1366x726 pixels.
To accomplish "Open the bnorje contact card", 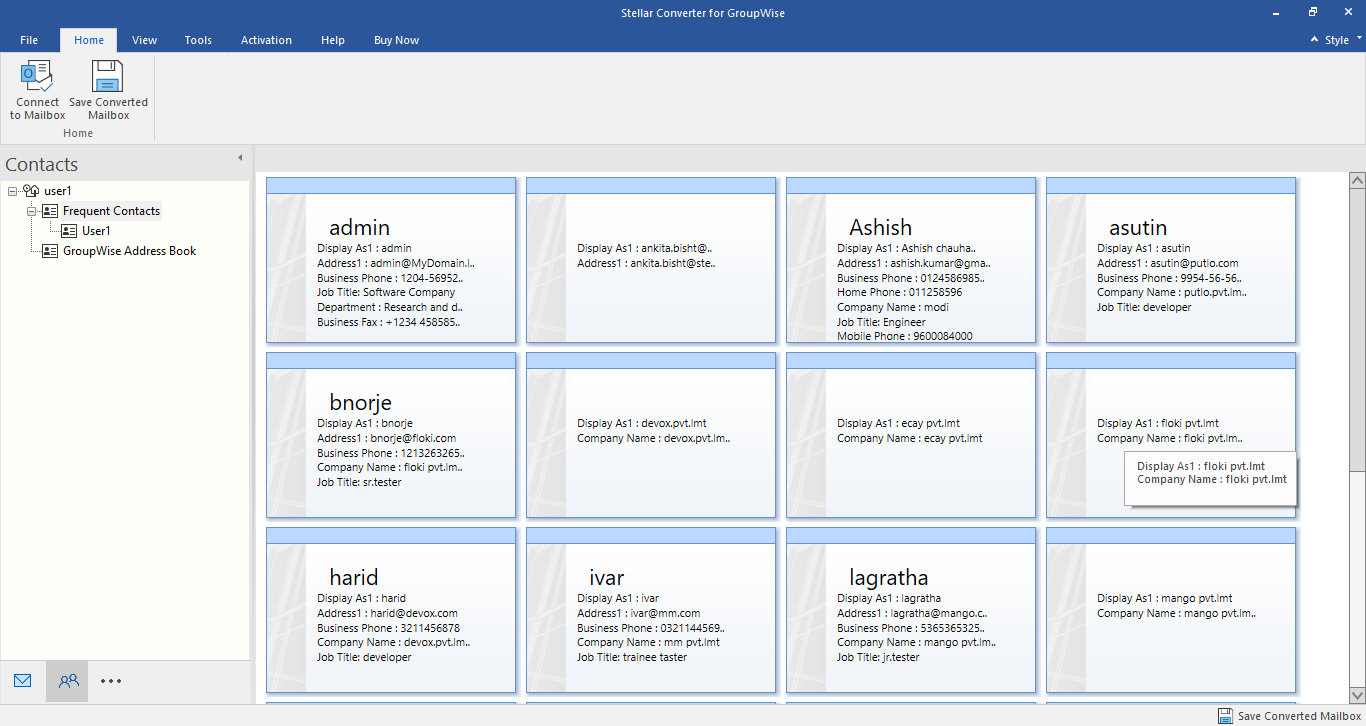I will [391, 435].
